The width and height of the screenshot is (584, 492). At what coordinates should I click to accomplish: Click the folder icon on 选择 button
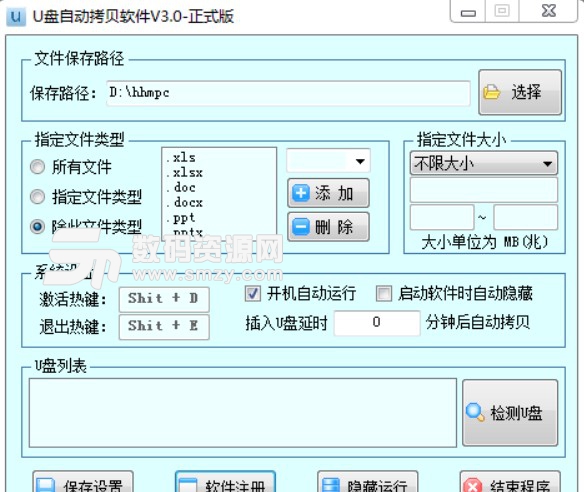[491, 92]
